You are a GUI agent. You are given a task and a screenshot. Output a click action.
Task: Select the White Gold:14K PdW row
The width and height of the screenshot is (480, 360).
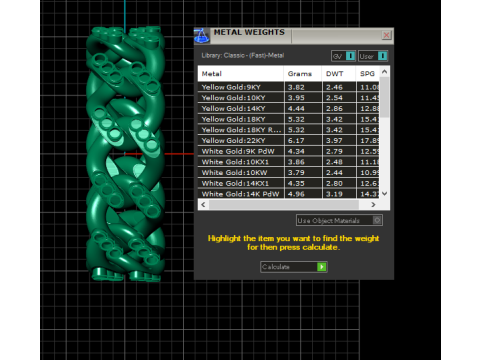point(289,194)
